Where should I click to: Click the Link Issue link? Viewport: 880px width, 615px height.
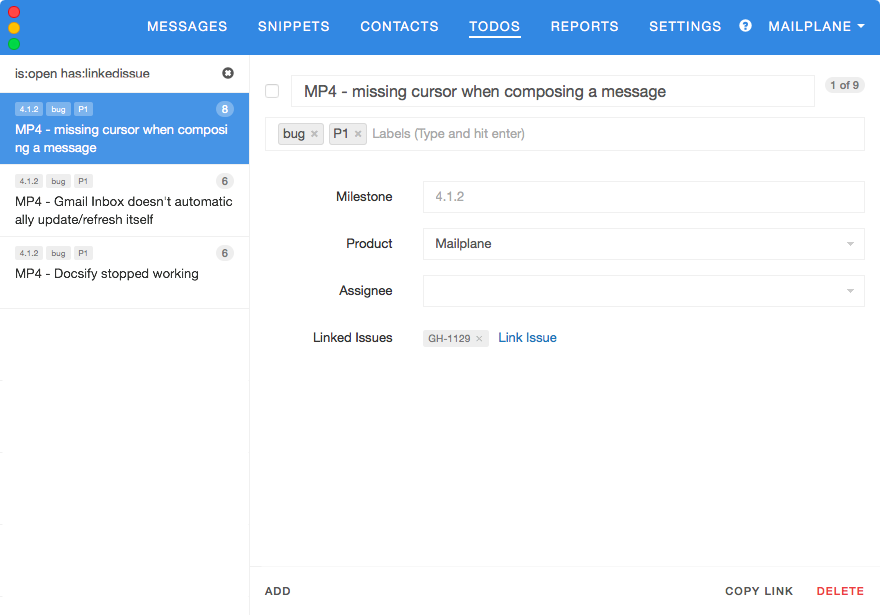point(527,338)
